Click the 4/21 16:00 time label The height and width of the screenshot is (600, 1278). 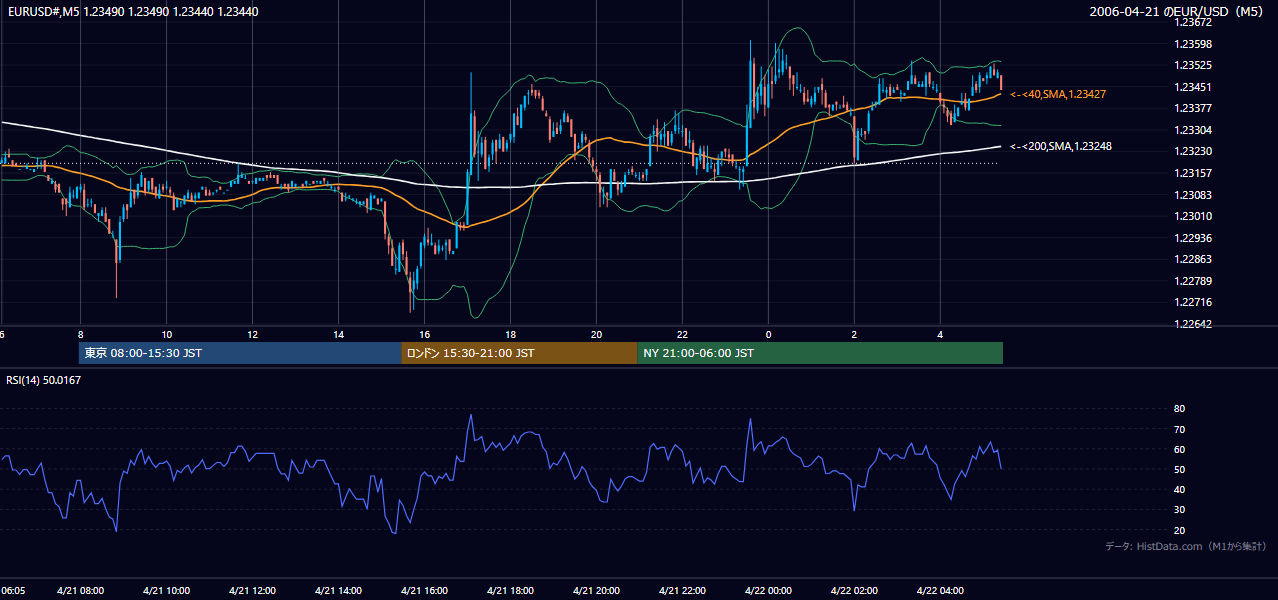click(424, 591)
